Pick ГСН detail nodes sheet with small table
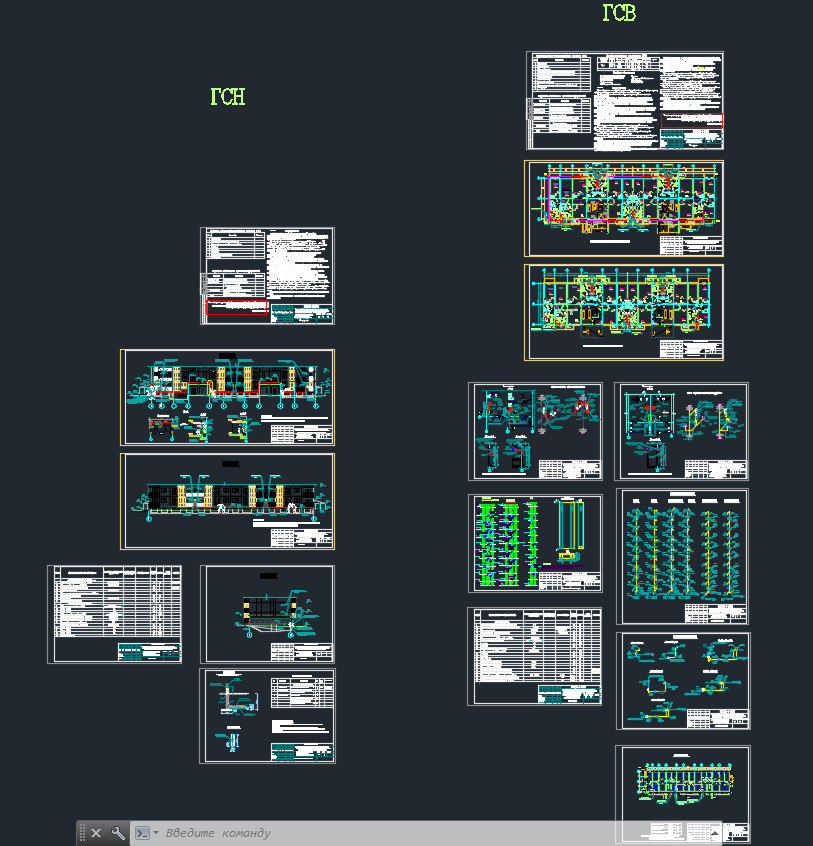Viewport: 813px width, 846px height. [x=268, y=716]
